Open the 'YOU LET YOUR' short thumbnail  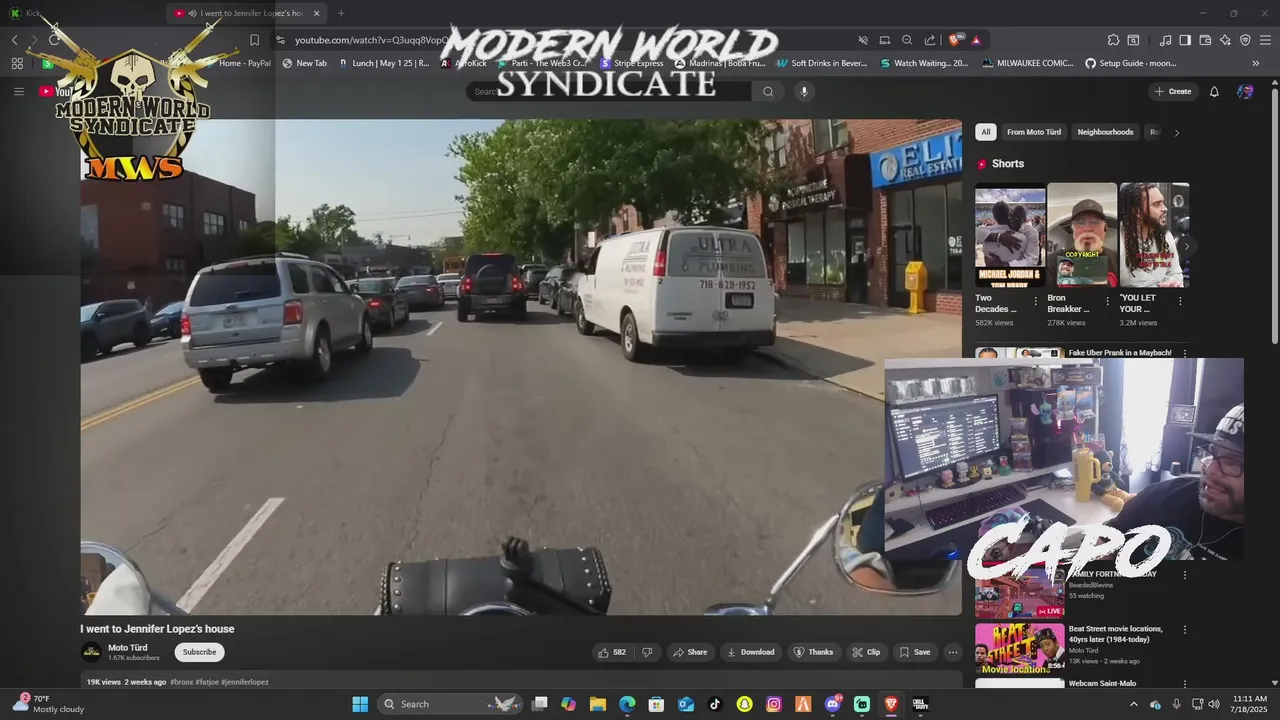tap(1154, 235)
